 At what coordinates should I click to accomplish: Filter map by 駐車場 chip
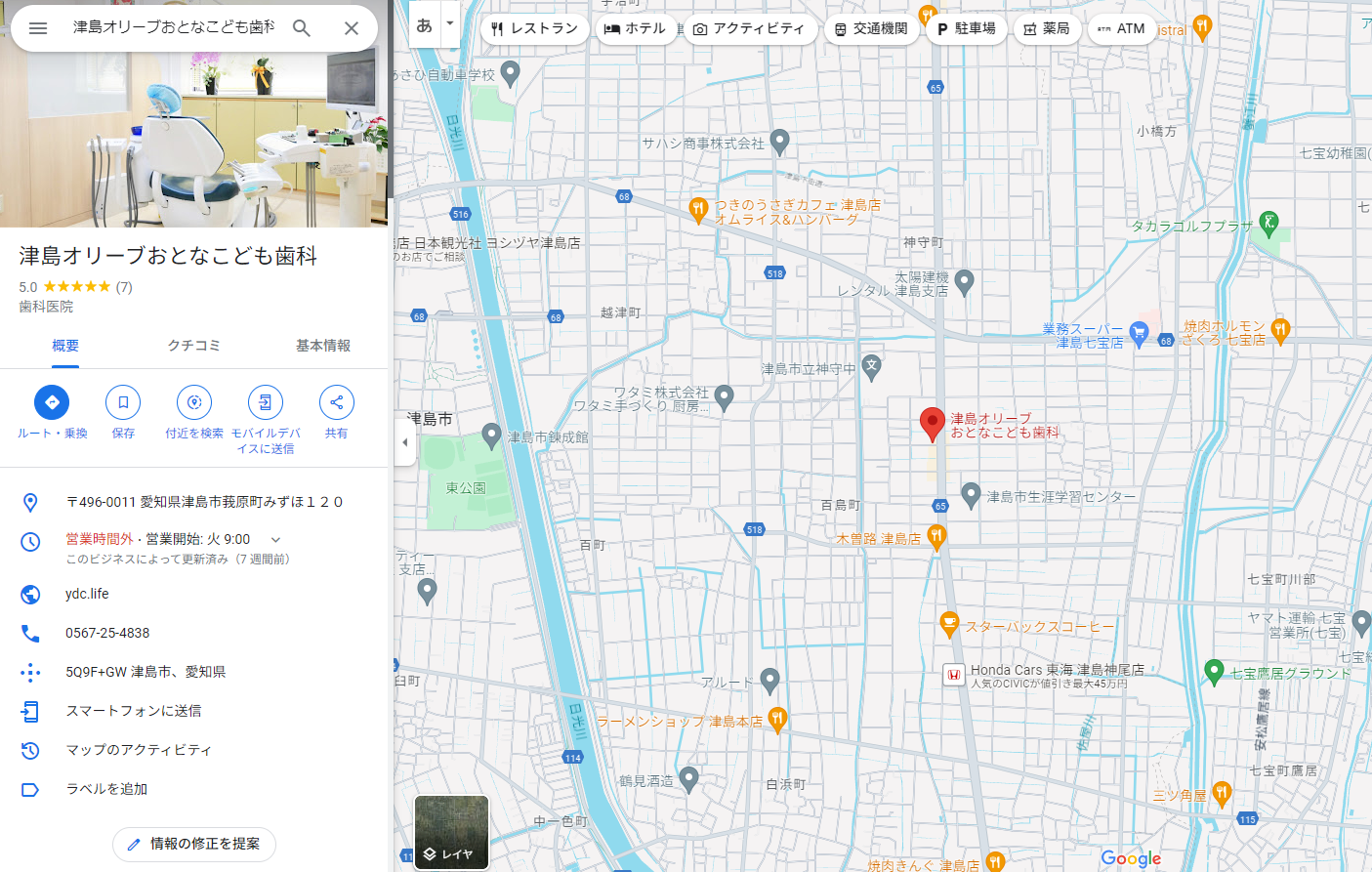(x=966, y=29)
